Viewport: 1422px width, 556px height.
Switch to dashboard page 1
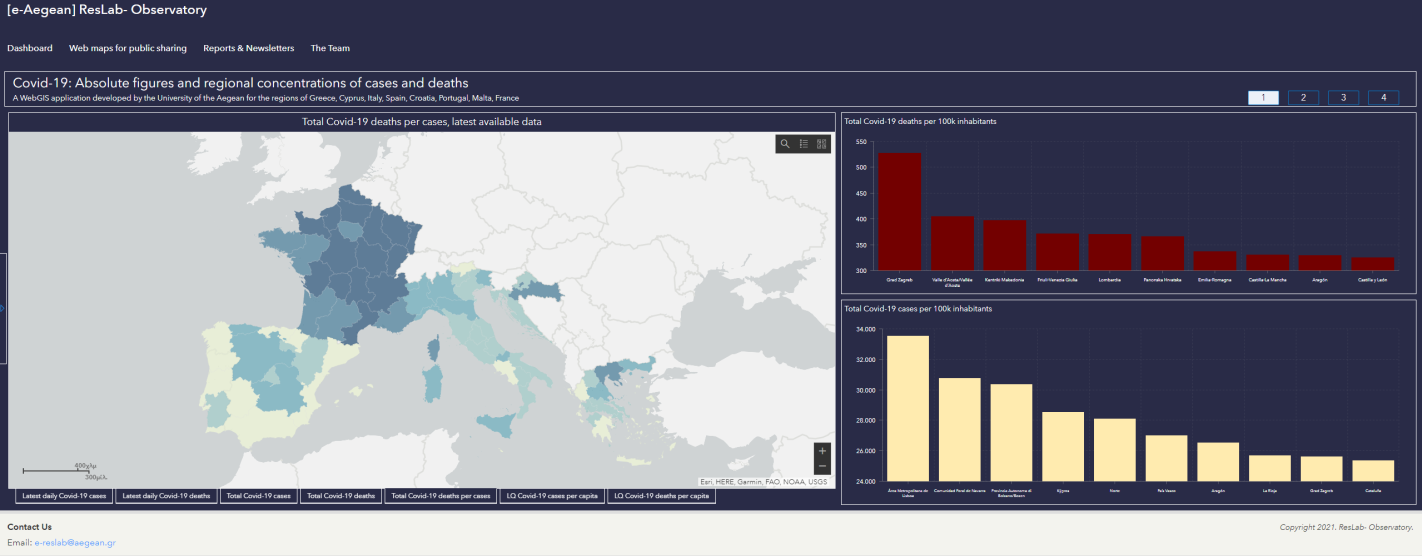click(x=1263, y=97)
